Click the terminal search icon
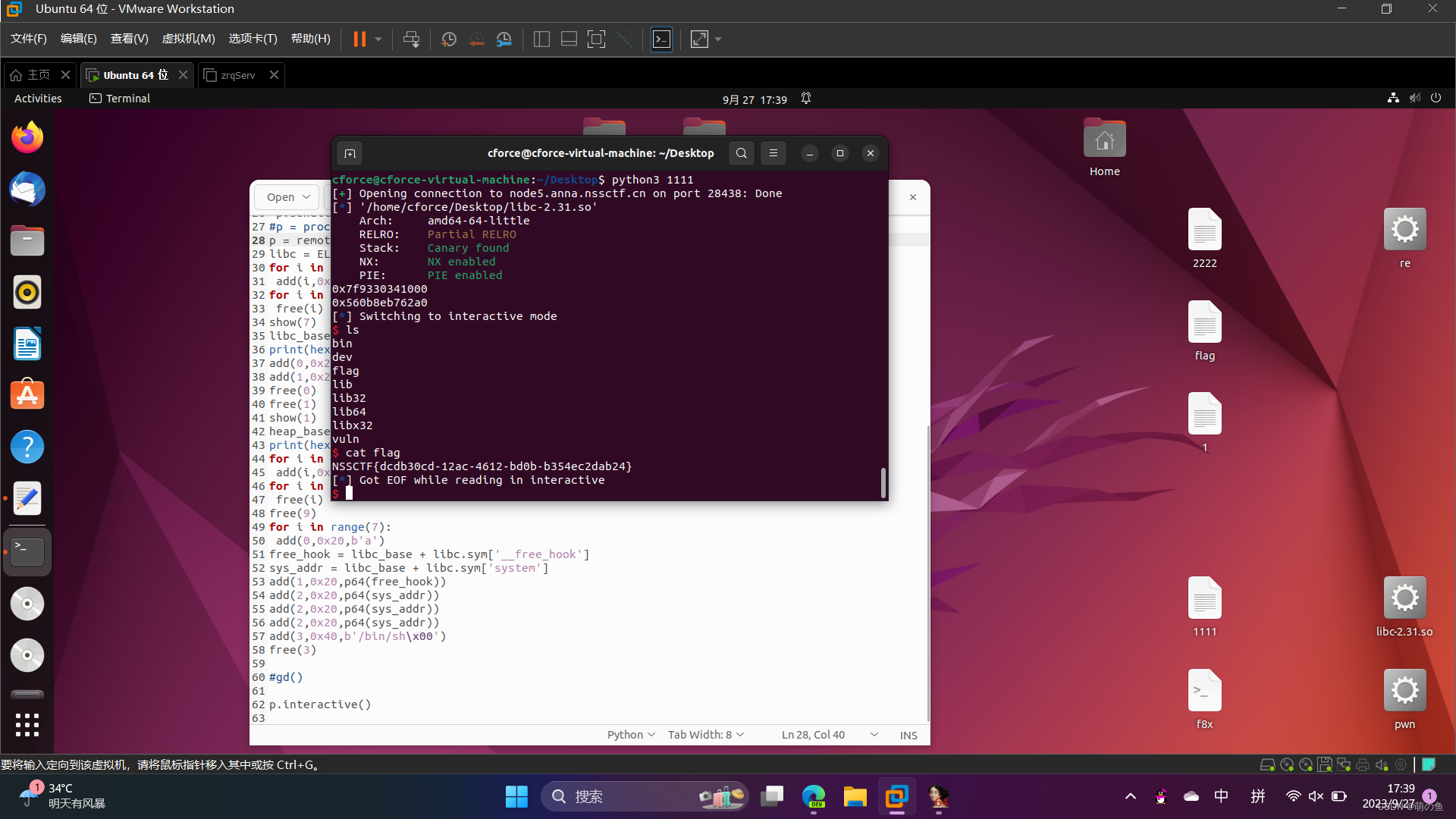 [x=742, y=153]
